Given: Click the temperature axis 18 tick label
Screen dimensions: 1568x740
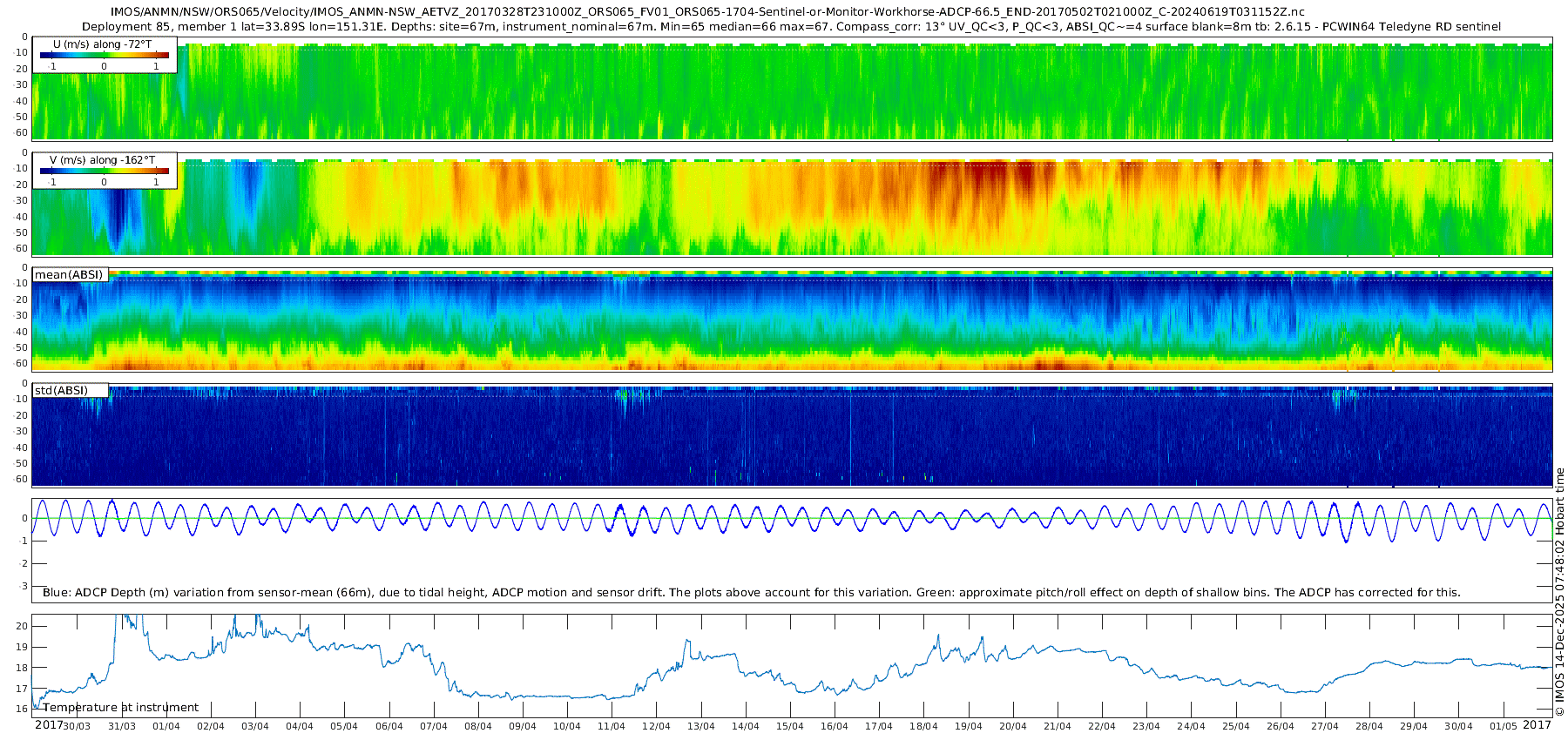Looking at the screenshot, I should click(22, 668).
